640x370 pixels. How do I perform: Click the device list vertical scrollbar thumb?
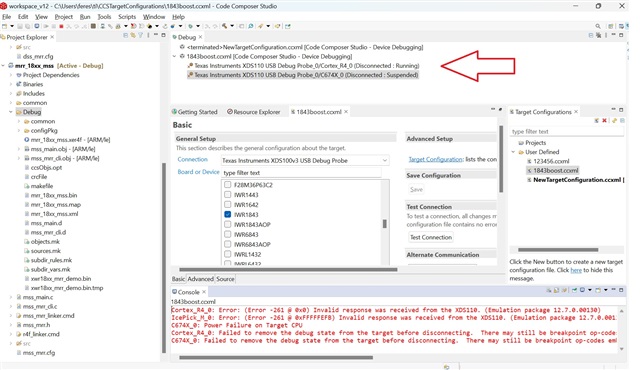pyautogui.click(x=384, y=224)
